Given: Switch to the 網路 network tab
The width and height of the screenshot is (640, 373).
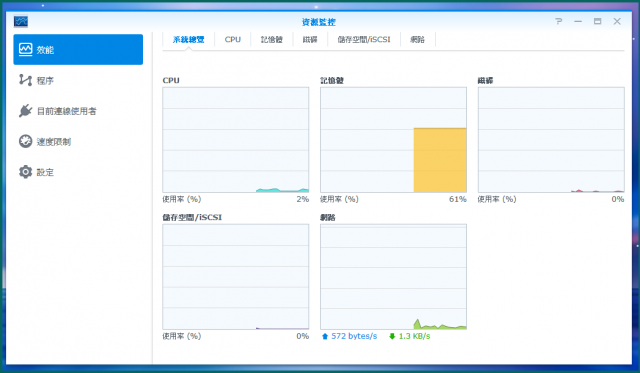Looking at the screenshot, I should pos(418,40).
